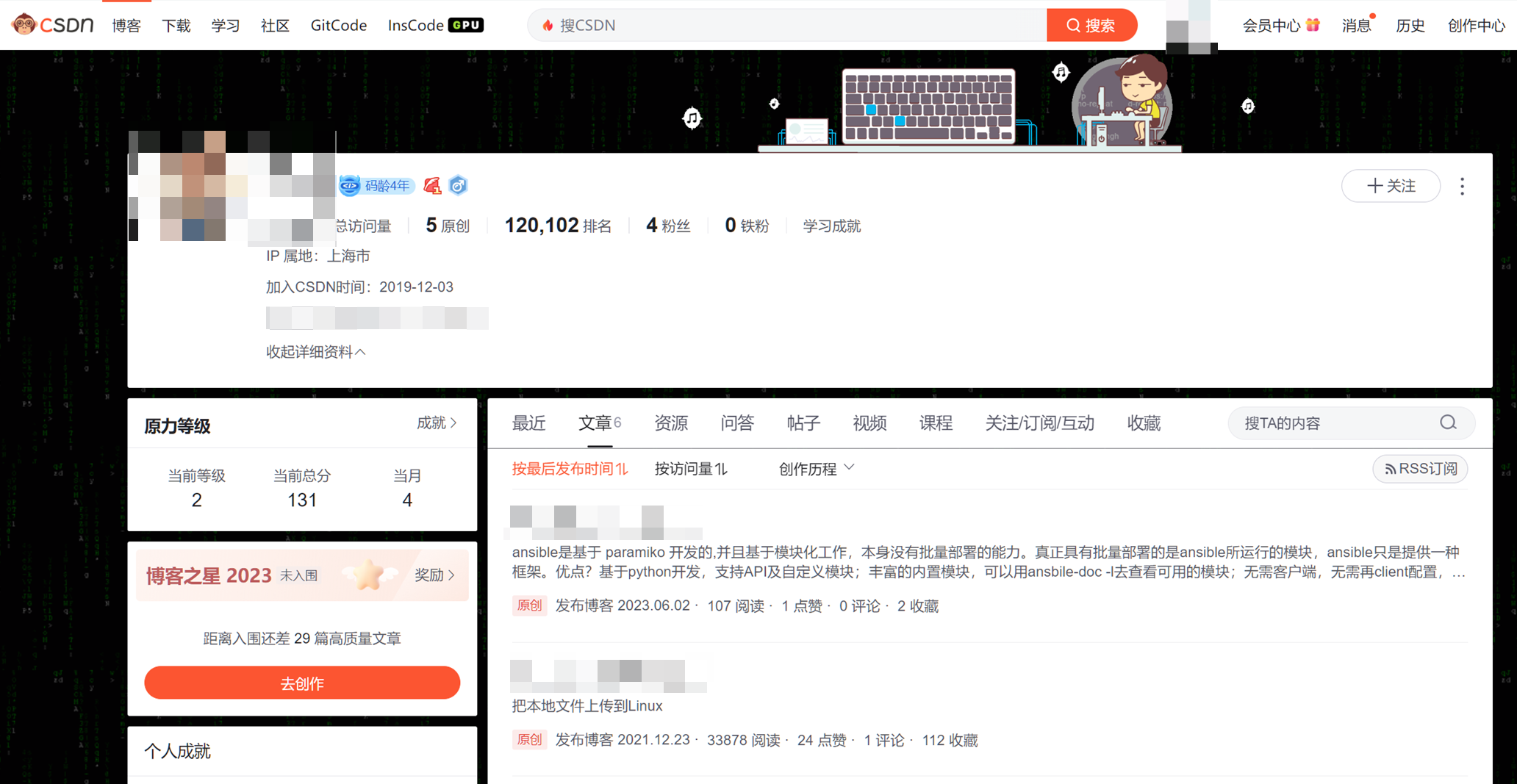Image resolution: width=1517 pixels, height=784 pixels.
Task: Click the GPU badge next to InsCode
Action: click(x=466, y=25)
